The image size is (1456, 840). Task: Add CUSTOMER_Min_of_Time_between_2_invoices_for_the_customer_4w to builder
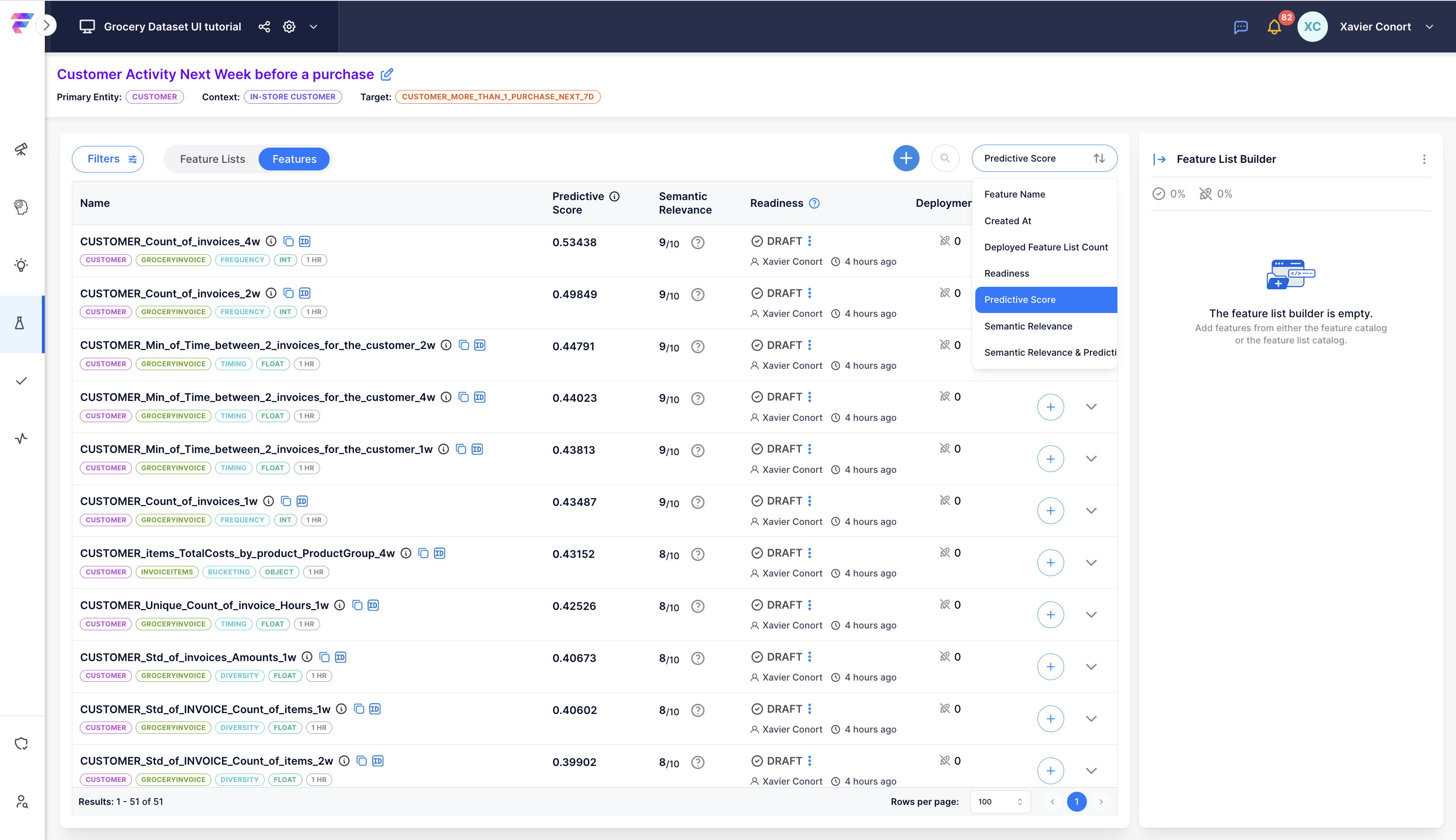pos(1051,407)
